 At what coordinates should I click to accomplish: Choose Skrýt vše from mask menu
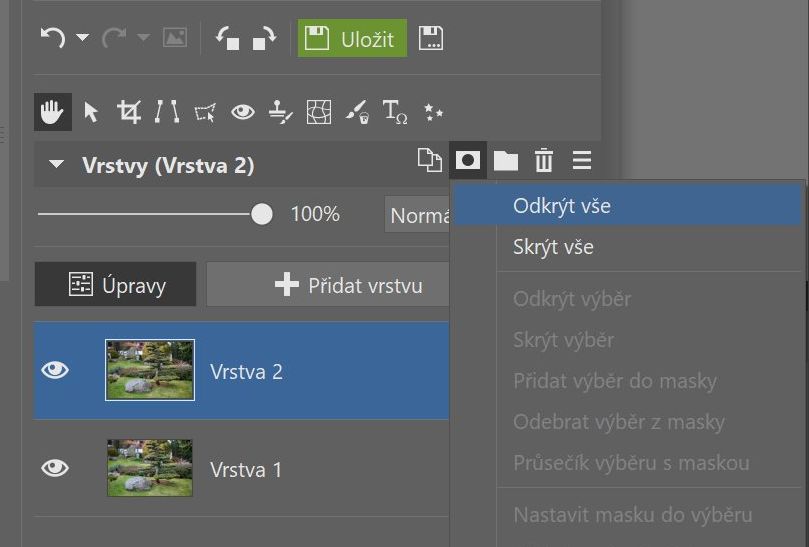click(626, 247)
